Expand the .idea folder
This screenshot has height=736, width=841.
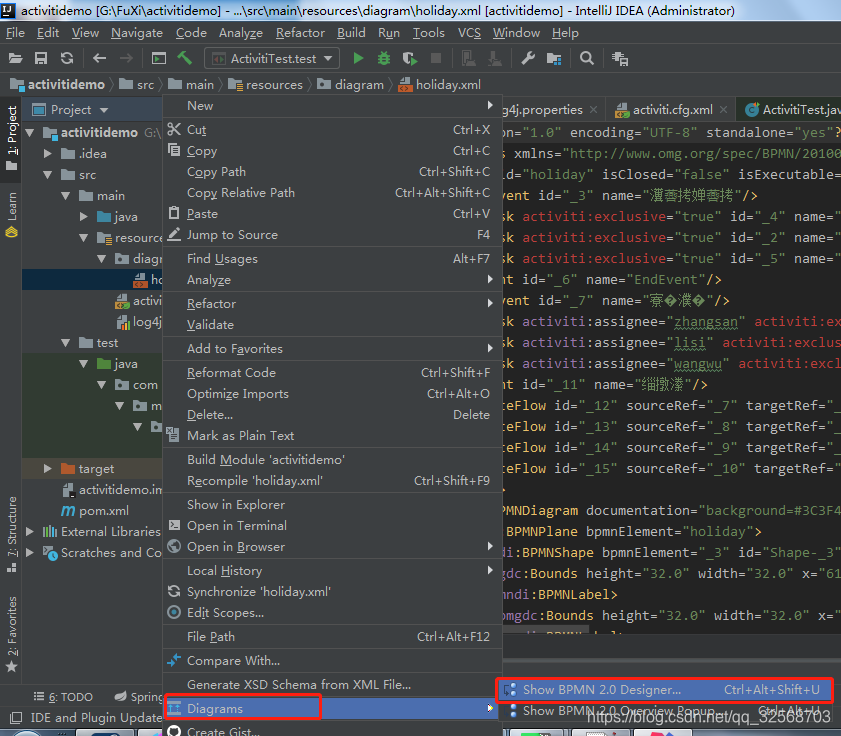click(48, 153)
